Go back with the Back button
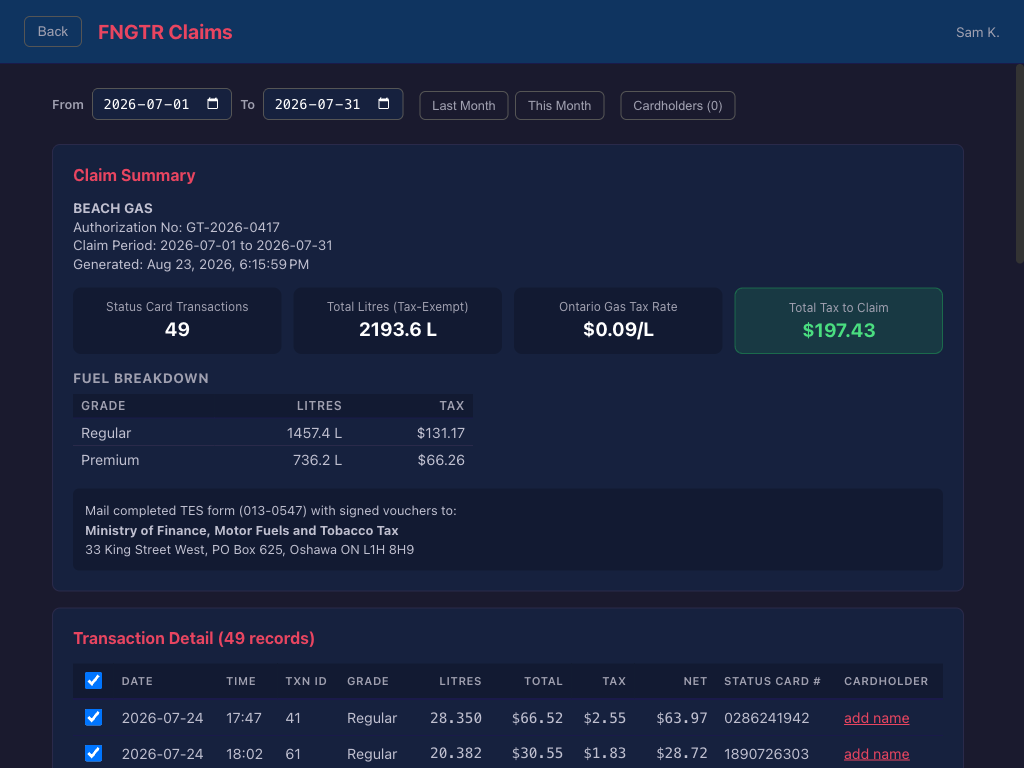This screenshot has width=1024, height=768. (x=53, y=31)
